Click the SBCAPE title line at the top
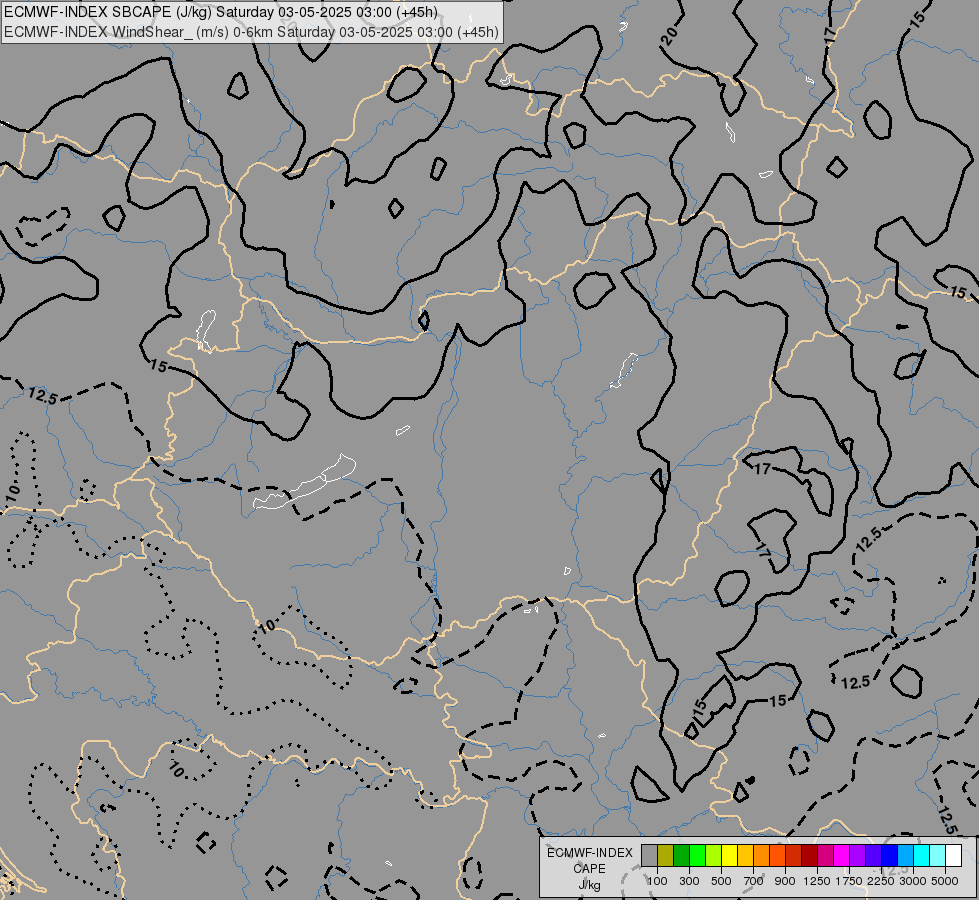The width and height of the screenshot is (979, 900). tap(221, 12)
